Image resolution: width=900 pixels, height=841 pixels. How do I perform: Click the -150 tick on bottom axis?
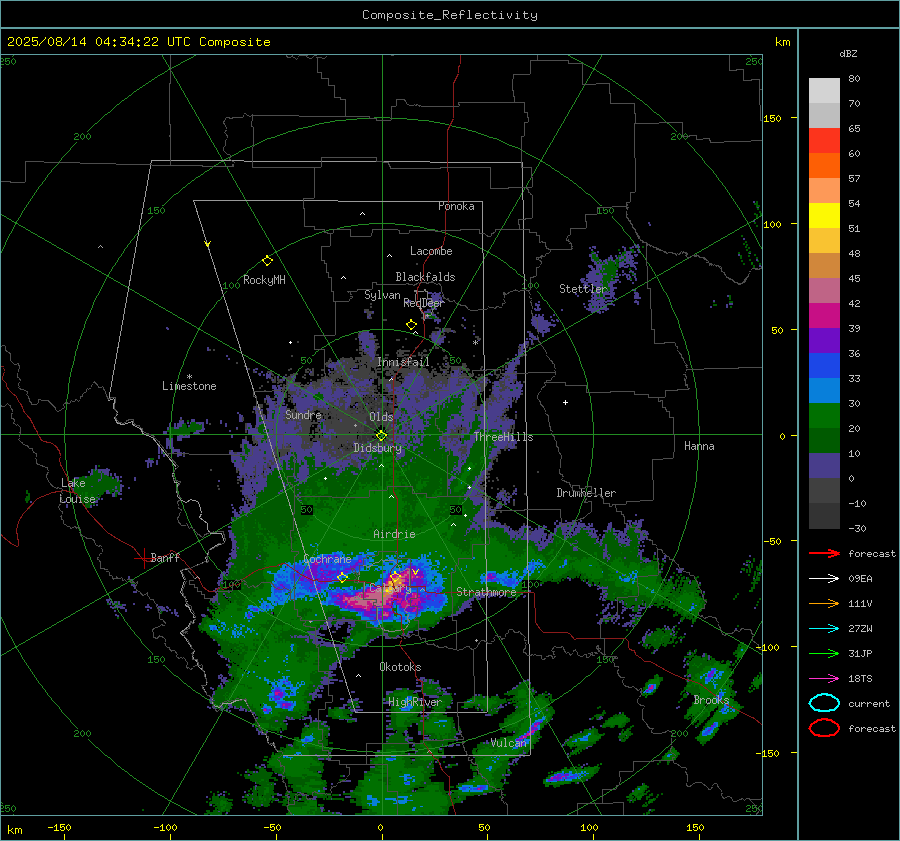tap(59, 827)
